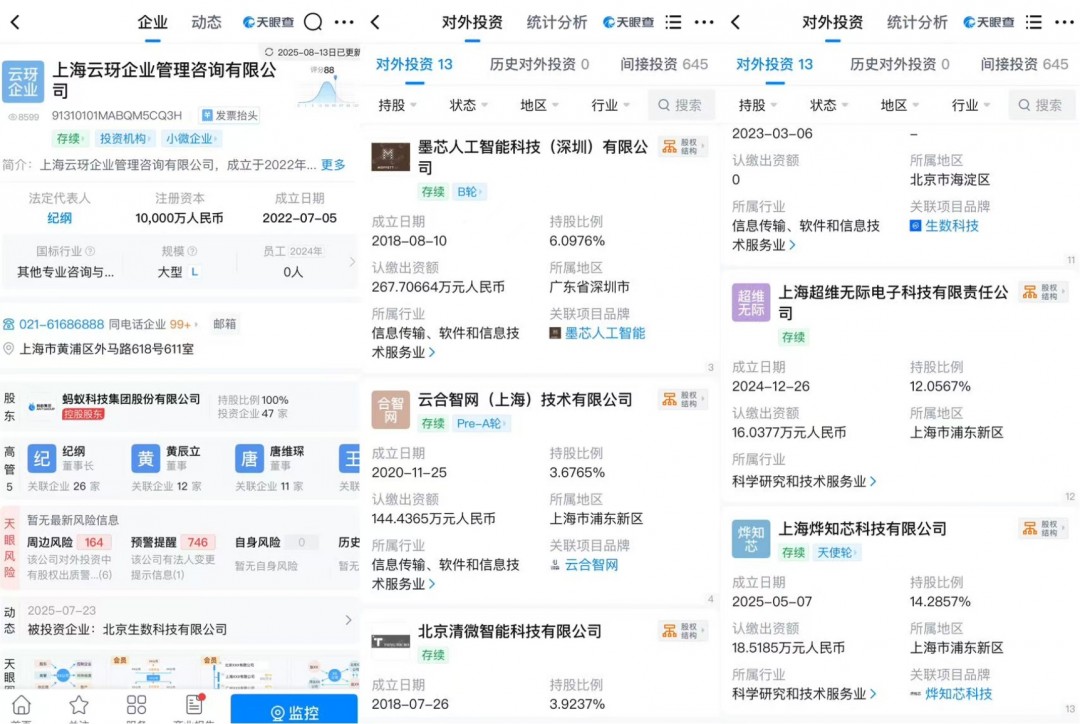View 股权结构 for 北京清微智能科技
The image size is (1080, 724).
[x=681, y=630]
